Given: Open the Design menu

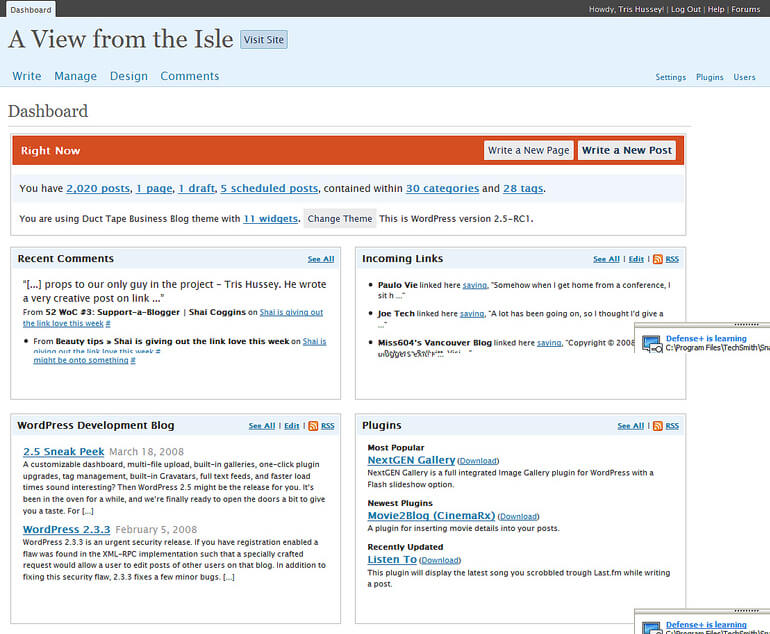Looking at the screenshot, I should point(129,76).
